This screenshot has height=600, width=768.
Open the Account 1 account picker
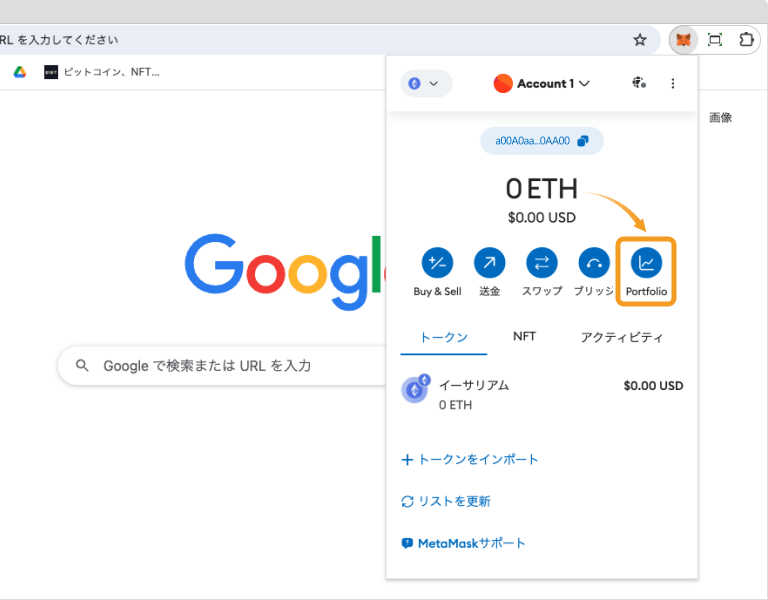[x=541, y=84]
